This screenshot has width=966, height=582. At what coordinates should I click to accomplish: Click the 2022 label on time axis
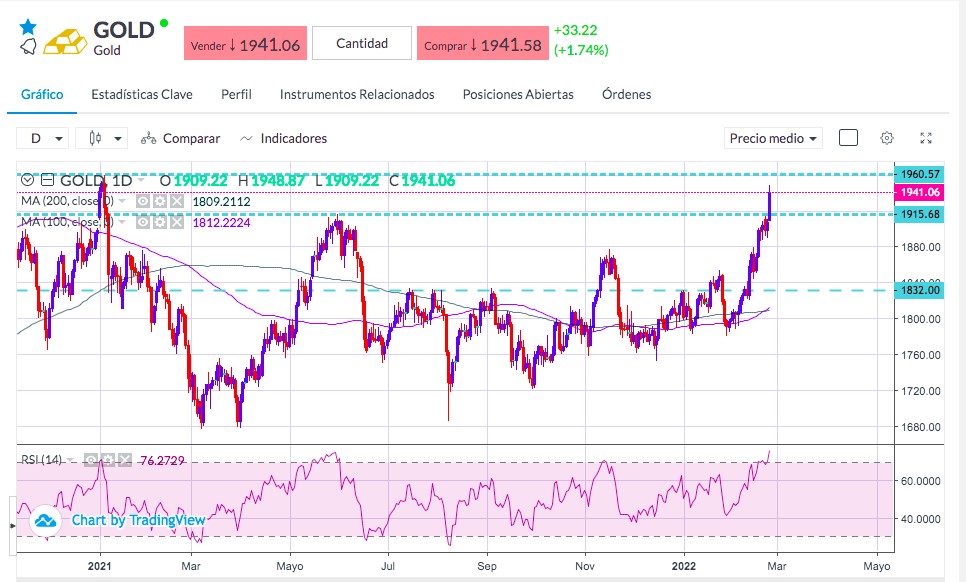click(x=684, y=566)
